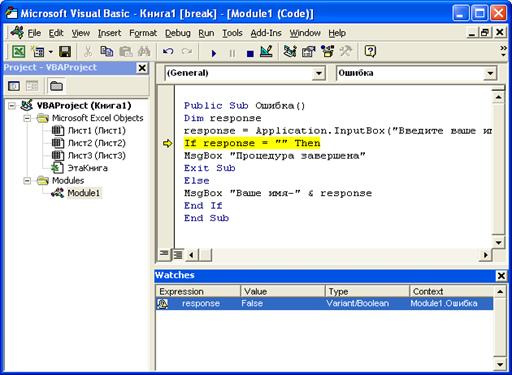Close the Watches panel
Viewport: 512px width, 375px height.
point(501,276)
